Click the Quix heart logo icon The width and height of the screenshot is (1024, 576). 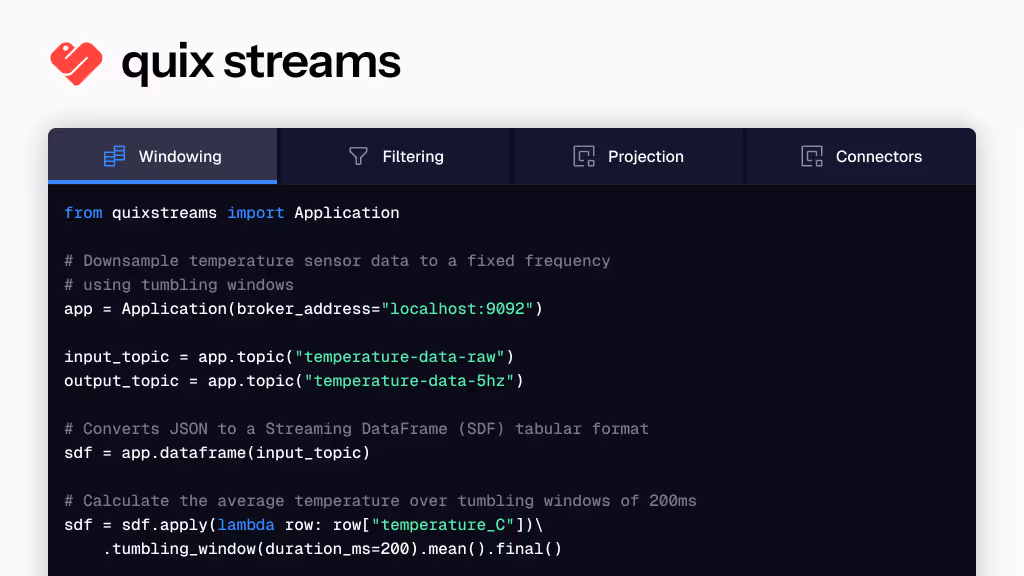76,63
